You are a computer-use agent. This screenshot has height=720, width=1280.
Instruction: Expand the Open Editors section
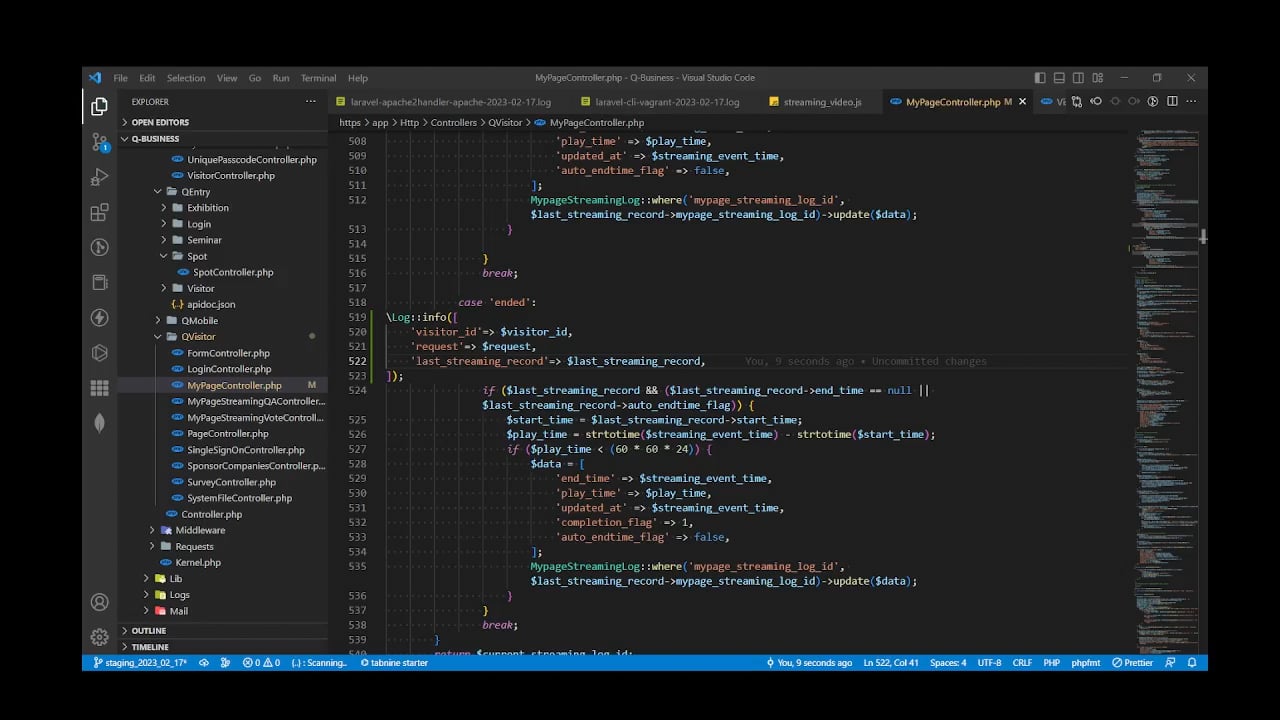point(222,122)
